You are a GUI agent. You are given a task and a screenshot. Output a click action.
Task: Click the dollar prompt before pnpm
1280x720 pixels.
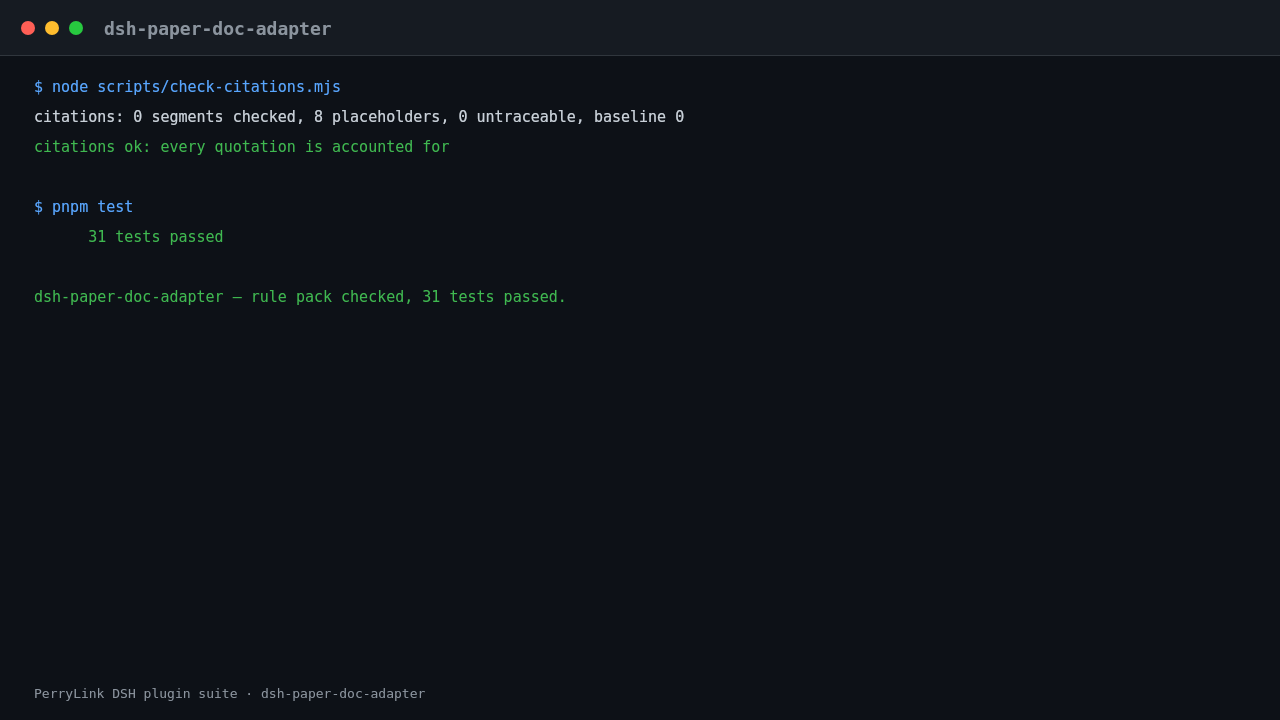(x=38, y=207)
